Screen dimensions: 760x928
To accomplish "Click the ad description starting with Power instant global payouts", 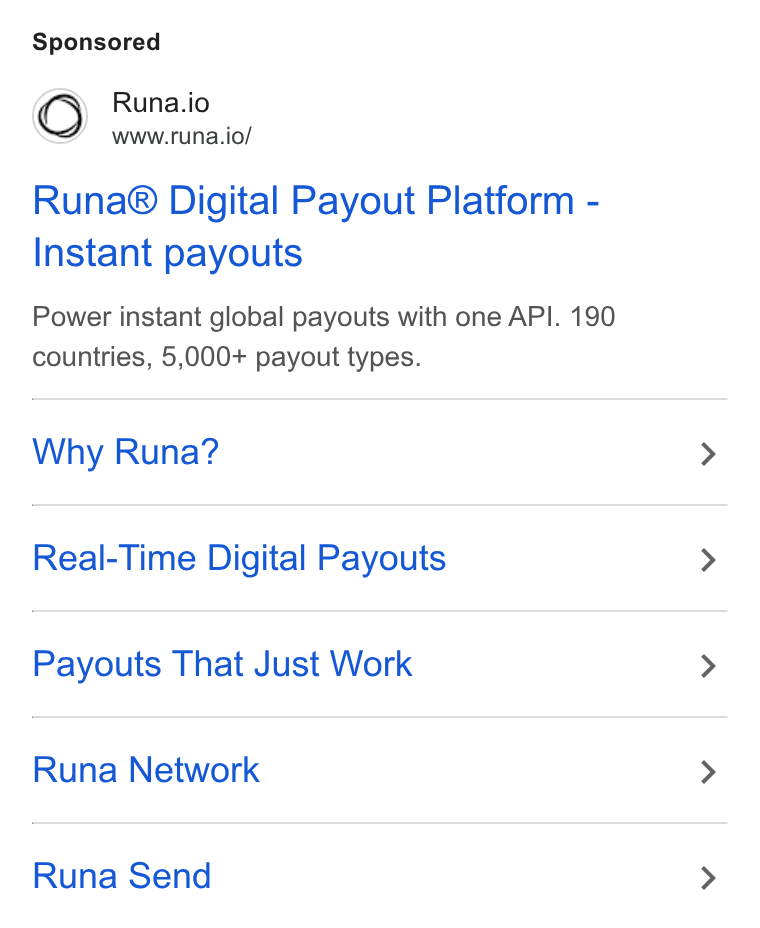I will click(324, 337).
